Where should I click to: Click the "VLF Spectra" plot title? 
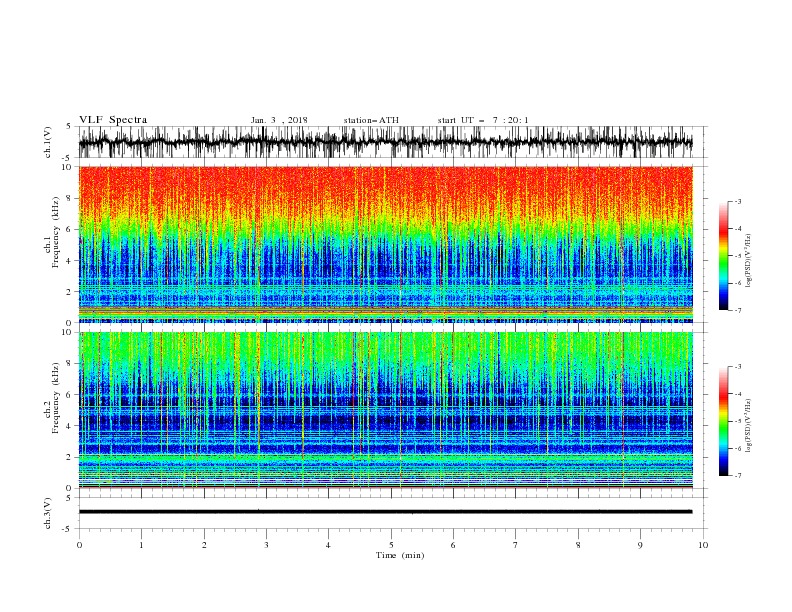[x=113, y=120]
